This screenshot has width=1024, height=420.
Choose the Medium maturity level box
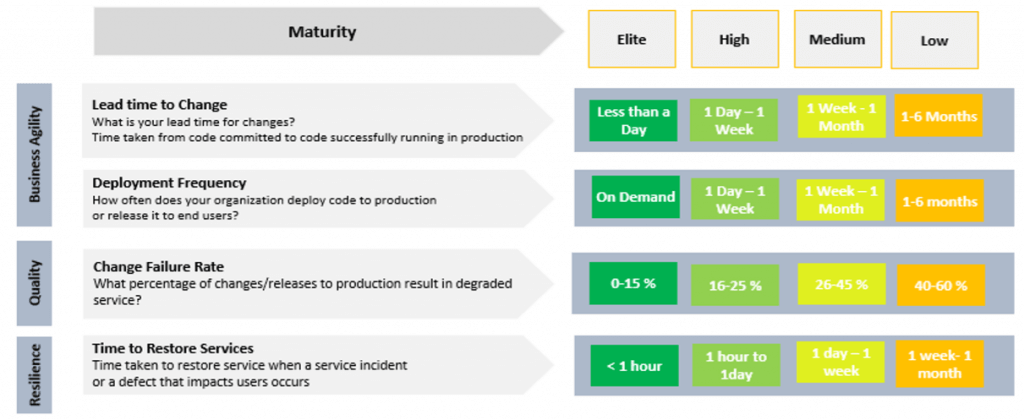pos(837,40)
